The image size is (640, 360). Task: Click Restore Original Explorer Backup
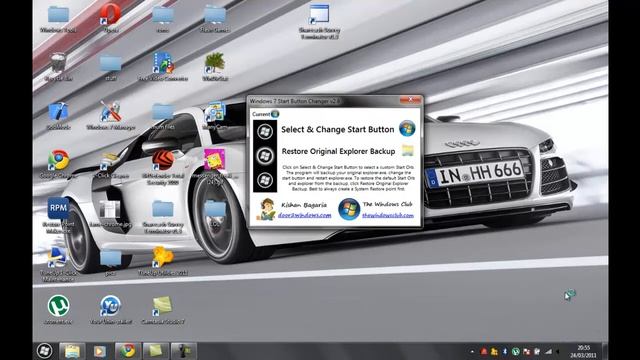[338, 151]
